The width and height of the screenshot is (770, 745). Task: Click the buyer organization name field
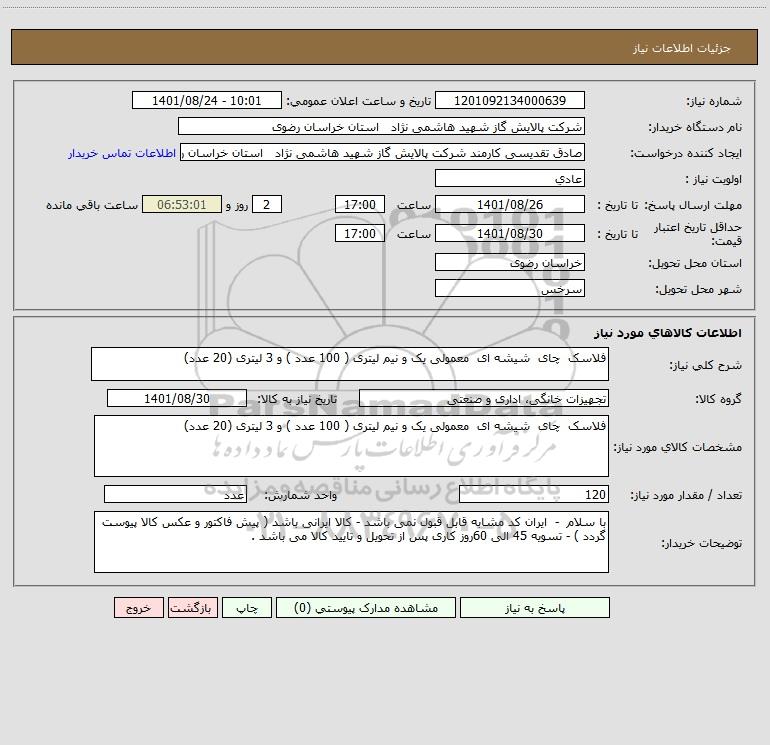(x=381, y=126)
